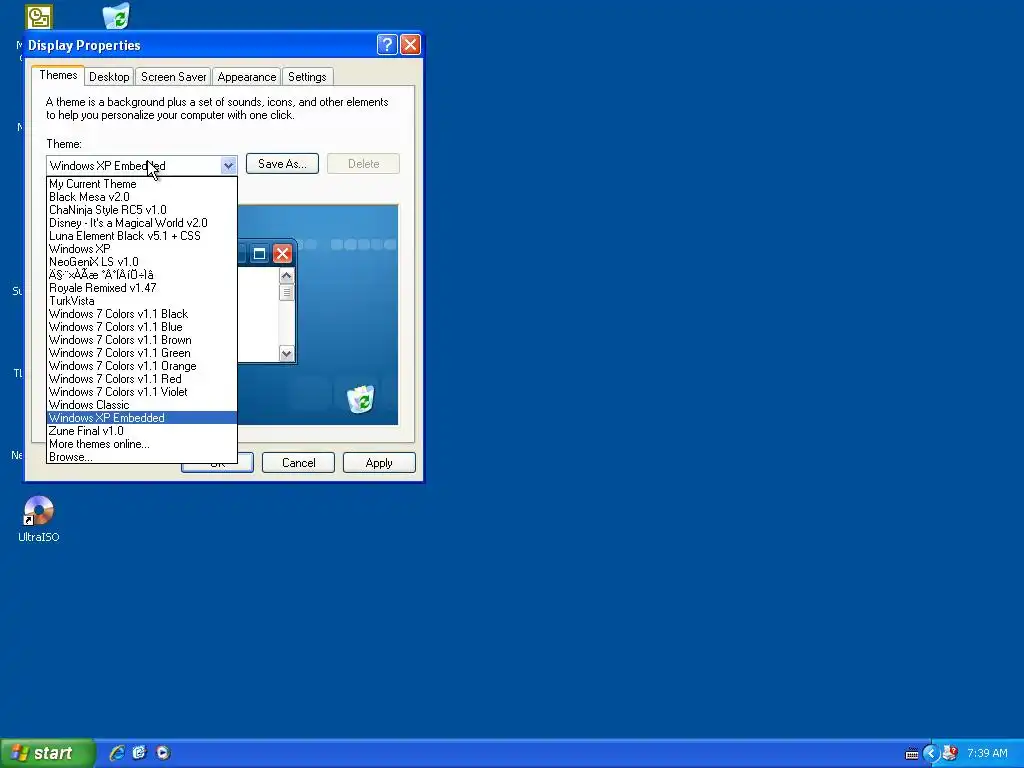This screenshot has height=768, width=1024.
Task: Open the Screen Saver tab
Action: tap(173, 77)
